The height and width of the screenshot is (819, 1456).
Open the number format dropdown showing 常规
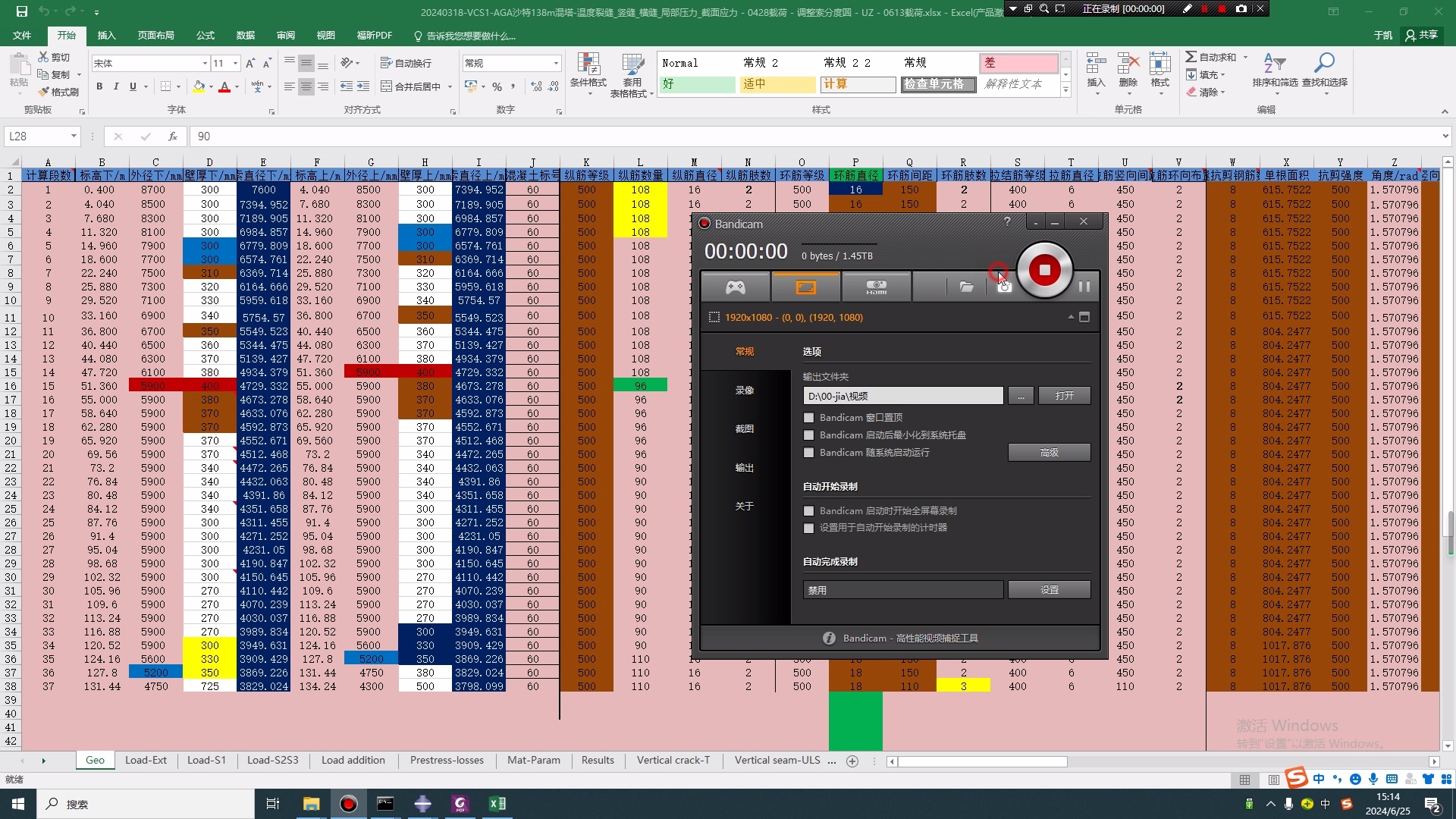point(556,63)
